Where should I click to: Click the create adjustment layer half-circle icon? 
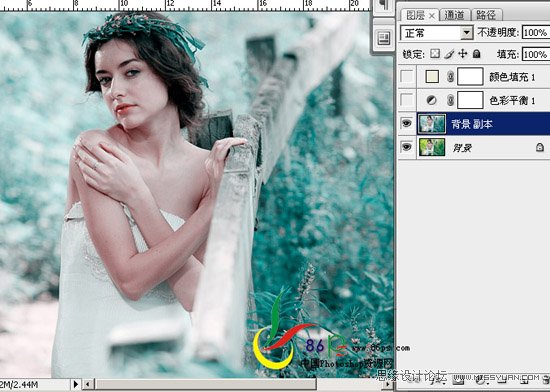coord(480,380)
